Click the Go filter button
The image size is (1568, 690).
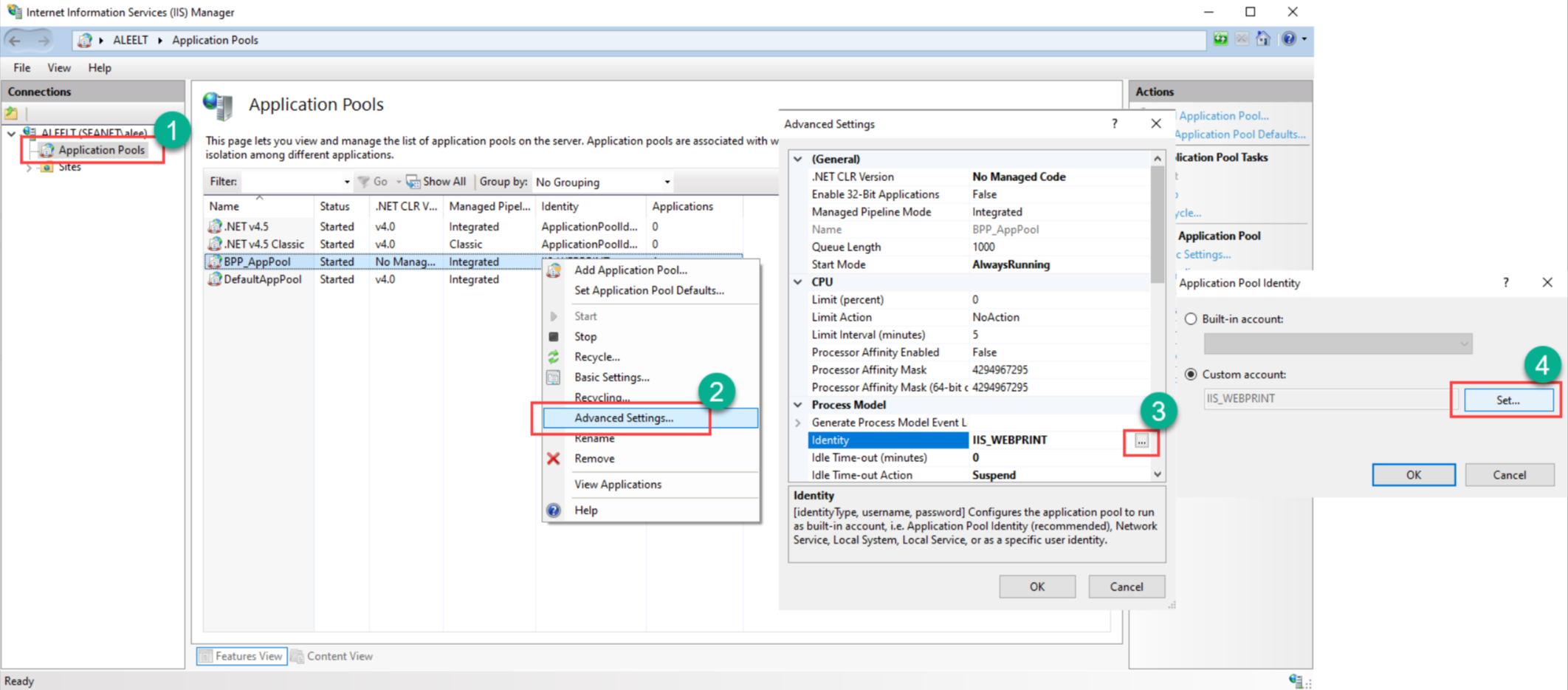[374, 182]
